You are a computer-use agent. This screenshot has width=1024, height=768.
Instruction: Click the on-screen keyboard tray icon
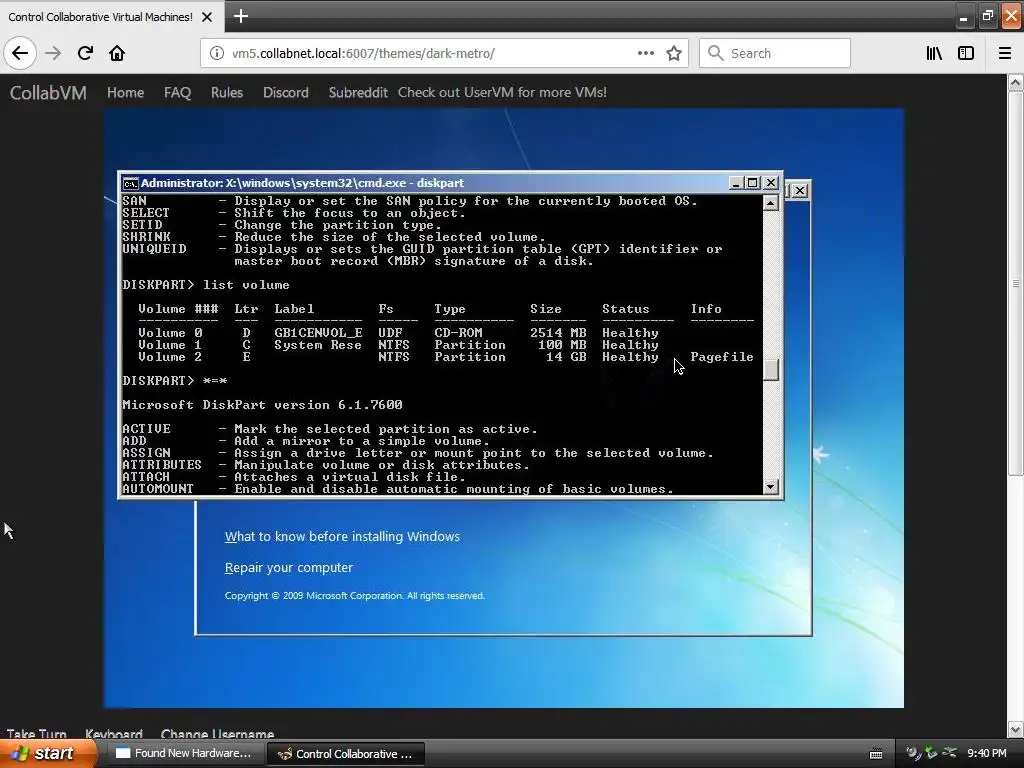876,754
